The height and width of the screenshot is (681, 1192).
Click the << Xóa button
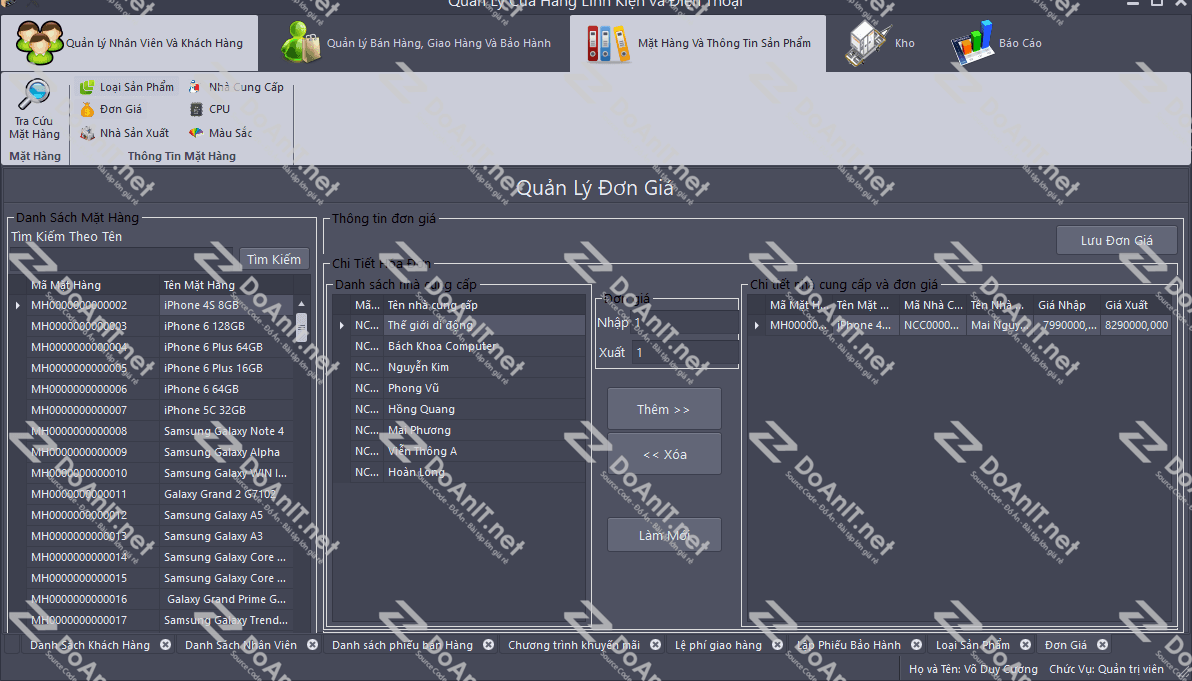pos(664,454)
